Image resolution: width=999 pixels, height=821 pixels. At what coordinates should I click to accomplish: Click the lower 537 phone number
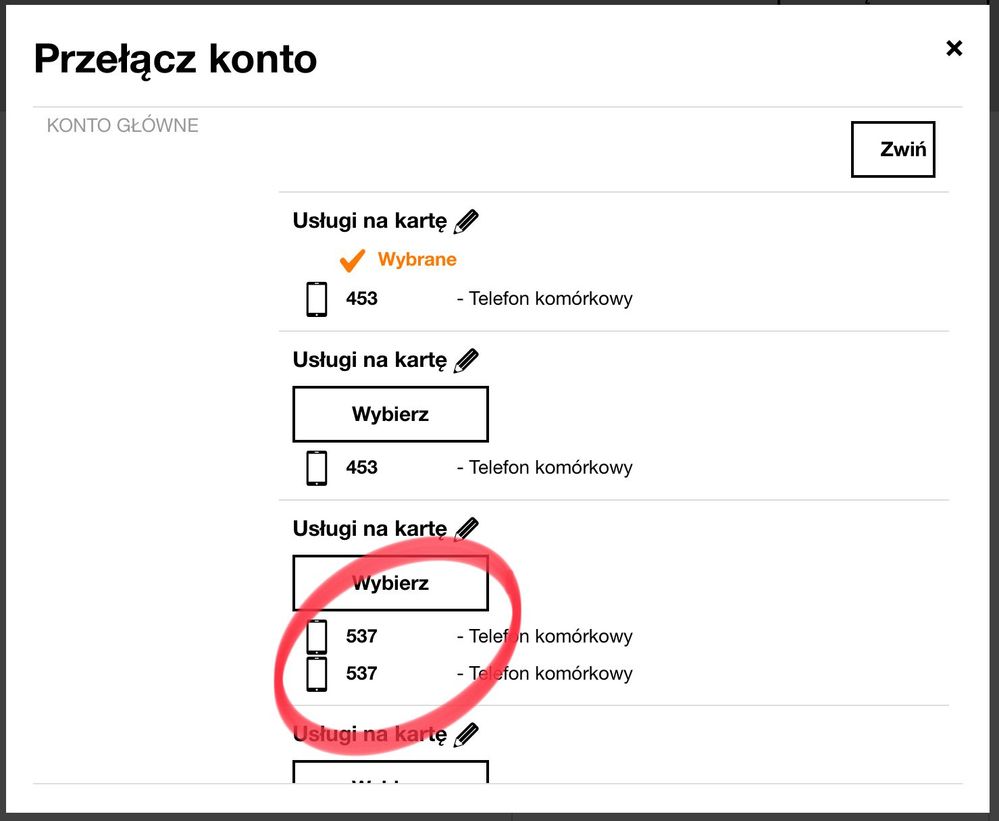tap(362, 674)
